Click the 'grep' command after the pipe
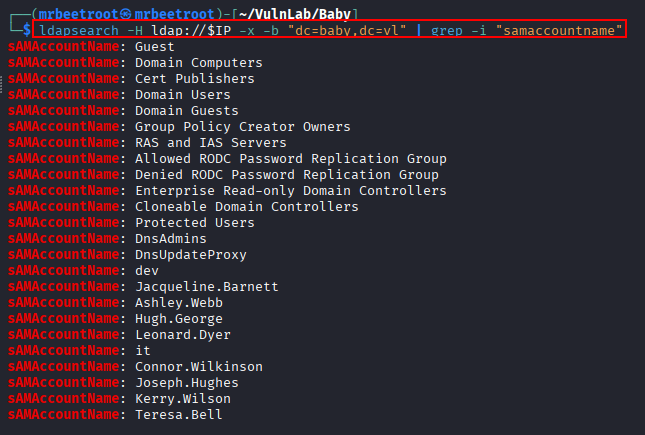The height and width of the screenshot is (435, 645). point(447,30)
